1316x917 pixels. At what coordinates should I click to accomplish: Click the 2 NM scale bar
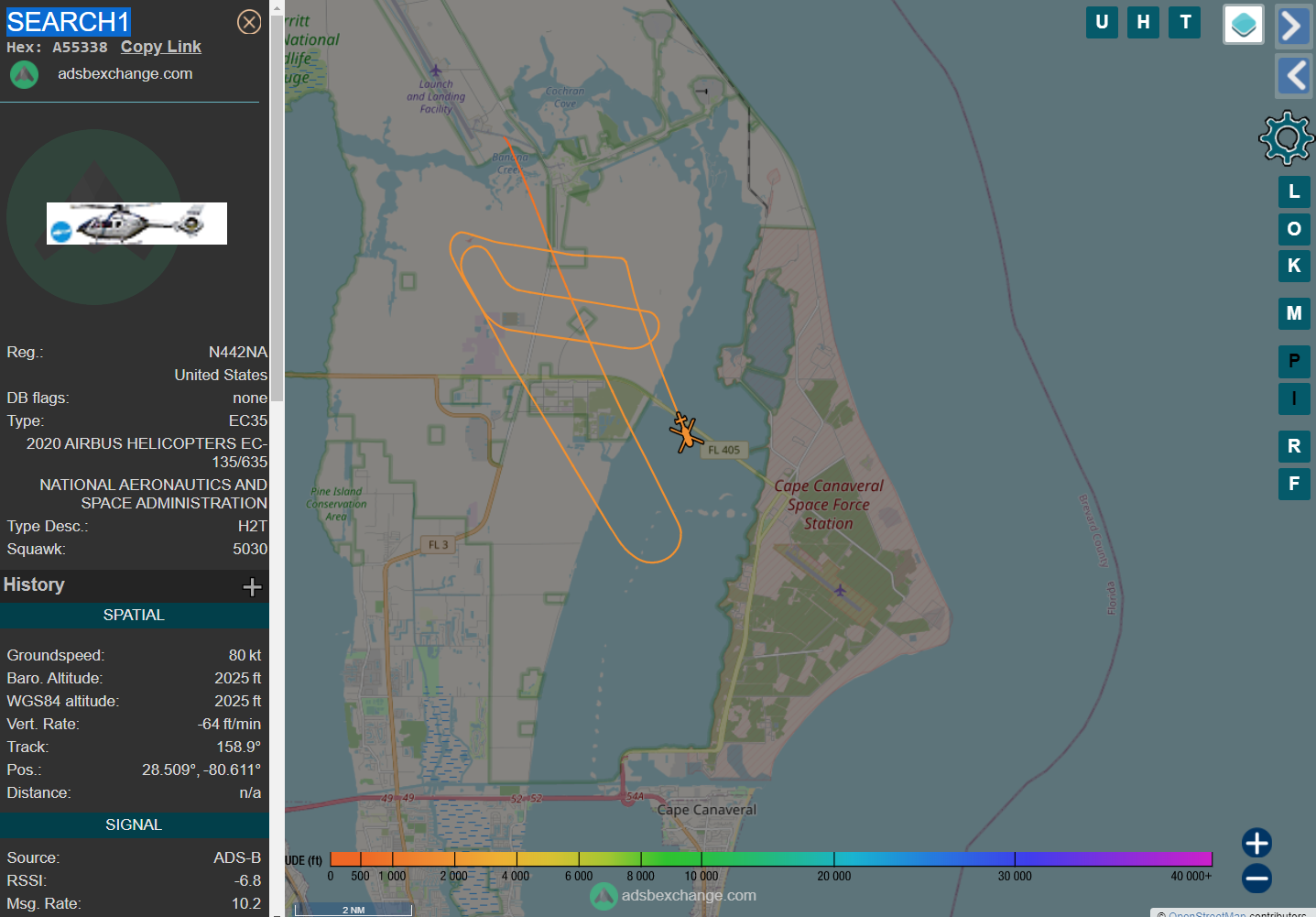tap(353, 909)
